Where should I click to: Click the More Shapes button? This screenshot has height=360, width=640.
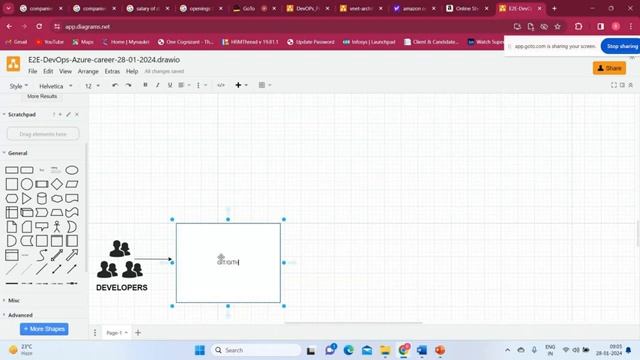pyautogui.click(x=44, y=329)
